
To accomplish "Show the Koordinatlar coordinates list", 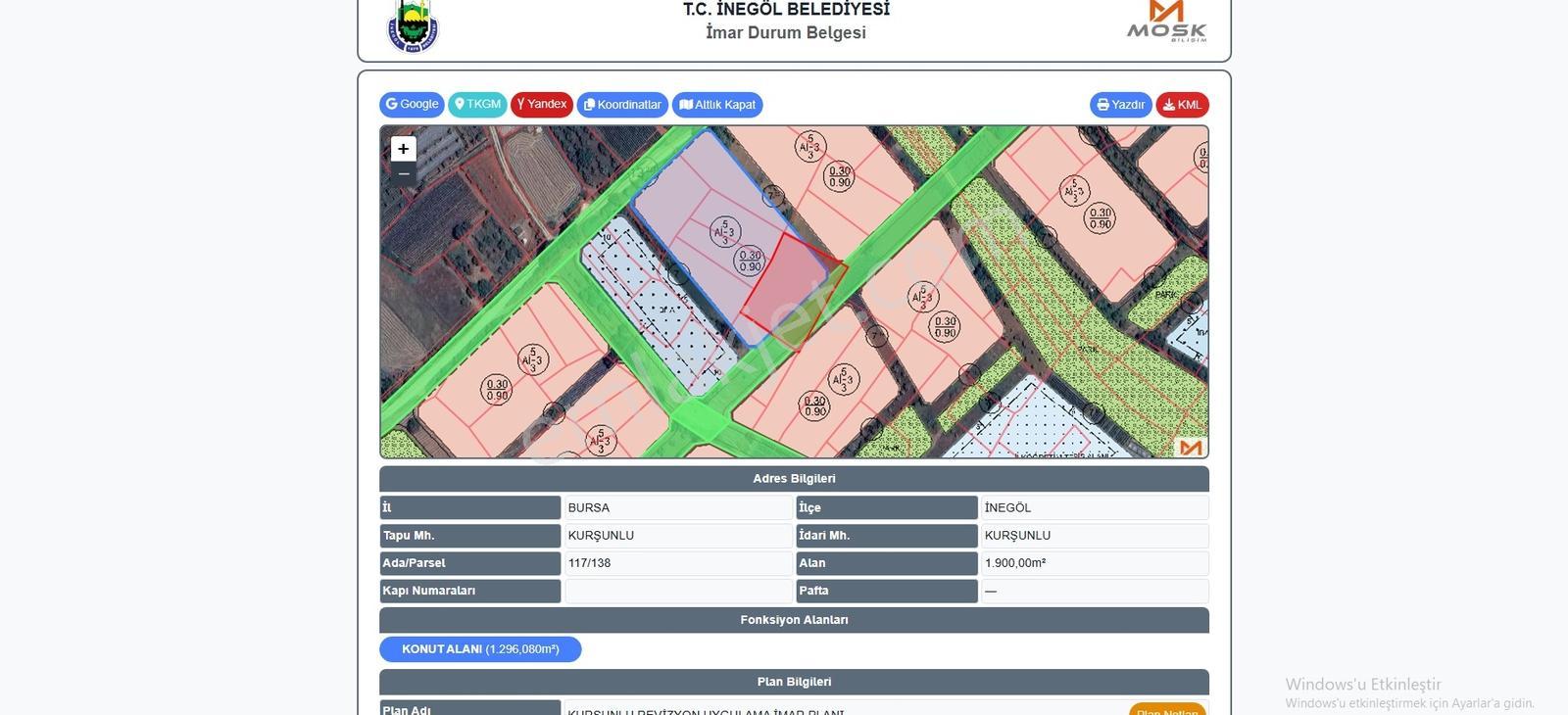I will pyautogui.click(x=622, y=105).
